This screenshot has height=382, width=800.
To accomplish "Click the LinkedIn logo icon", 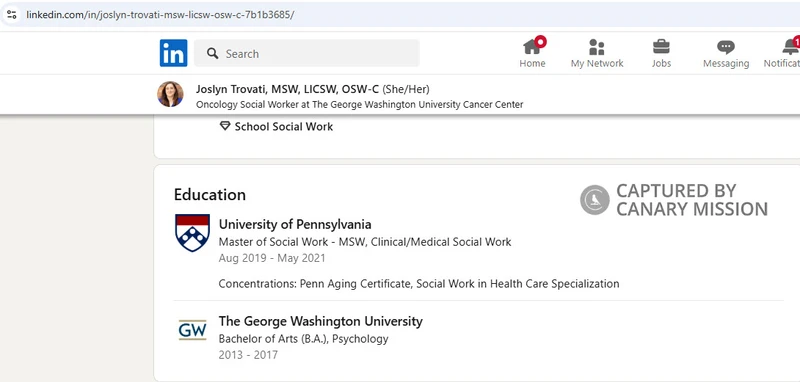I will (x=173, y=53).
